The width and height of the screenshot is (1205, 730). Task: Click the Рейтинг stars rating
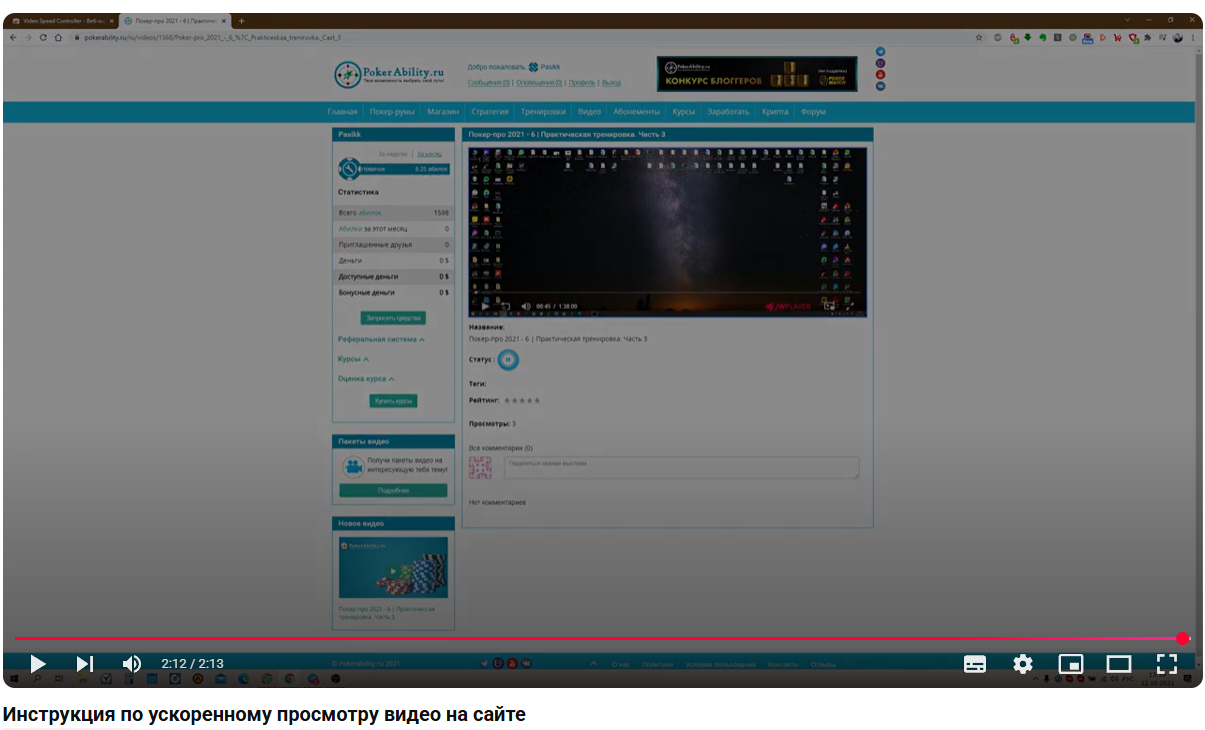(521, 400)
